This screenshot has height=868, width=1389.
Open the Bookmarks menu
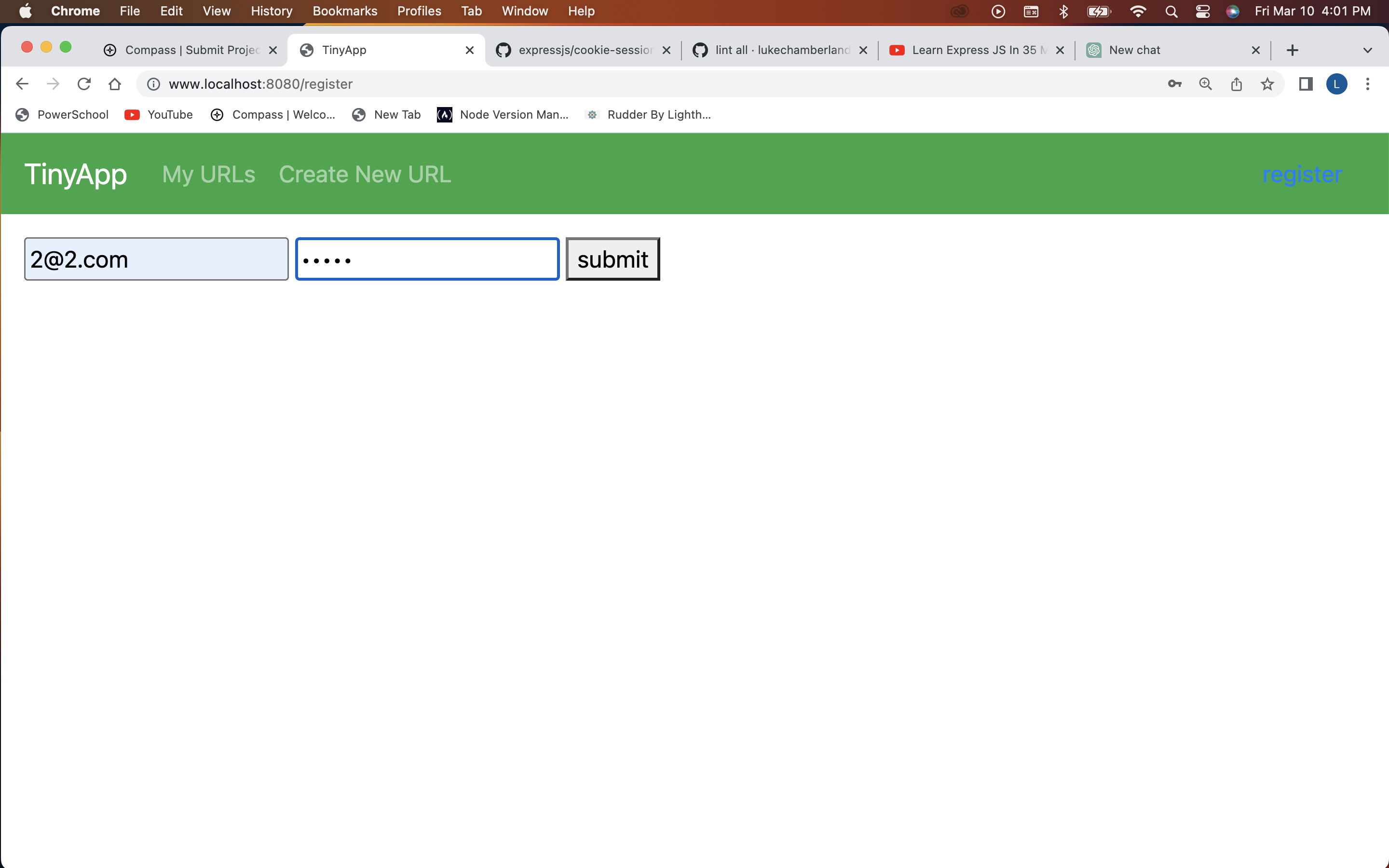[344, 11]
